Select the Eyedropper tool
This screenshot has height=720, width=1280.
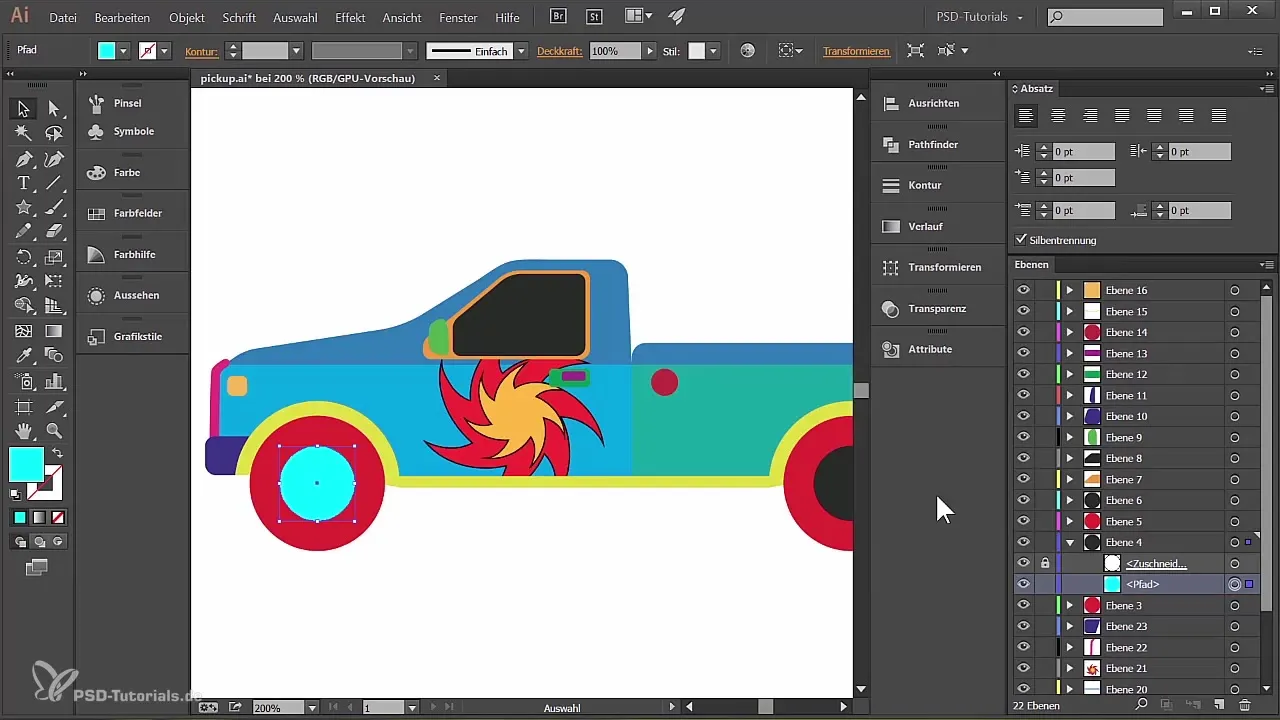[x=24, y=356]
